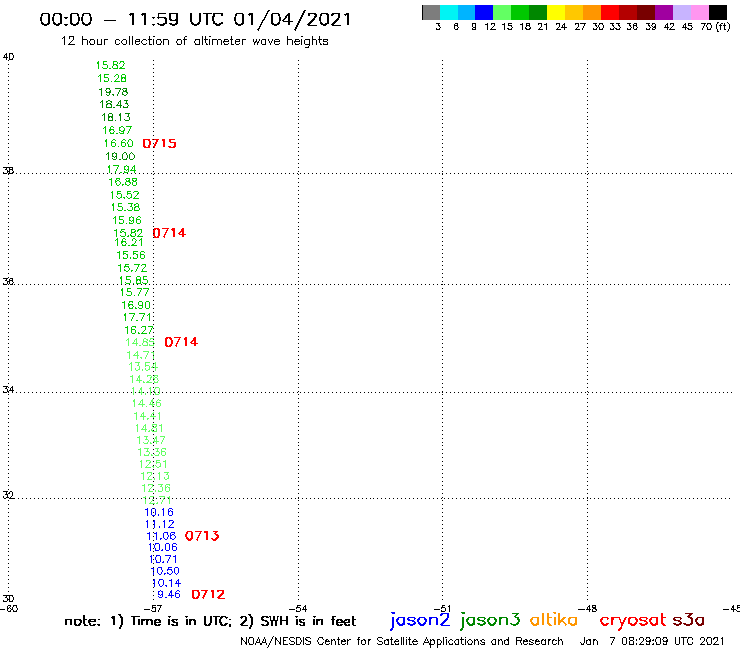Screen dimensions: 740x650
Task: Select wave height value 16.21
Action: (x=129, y=242)
